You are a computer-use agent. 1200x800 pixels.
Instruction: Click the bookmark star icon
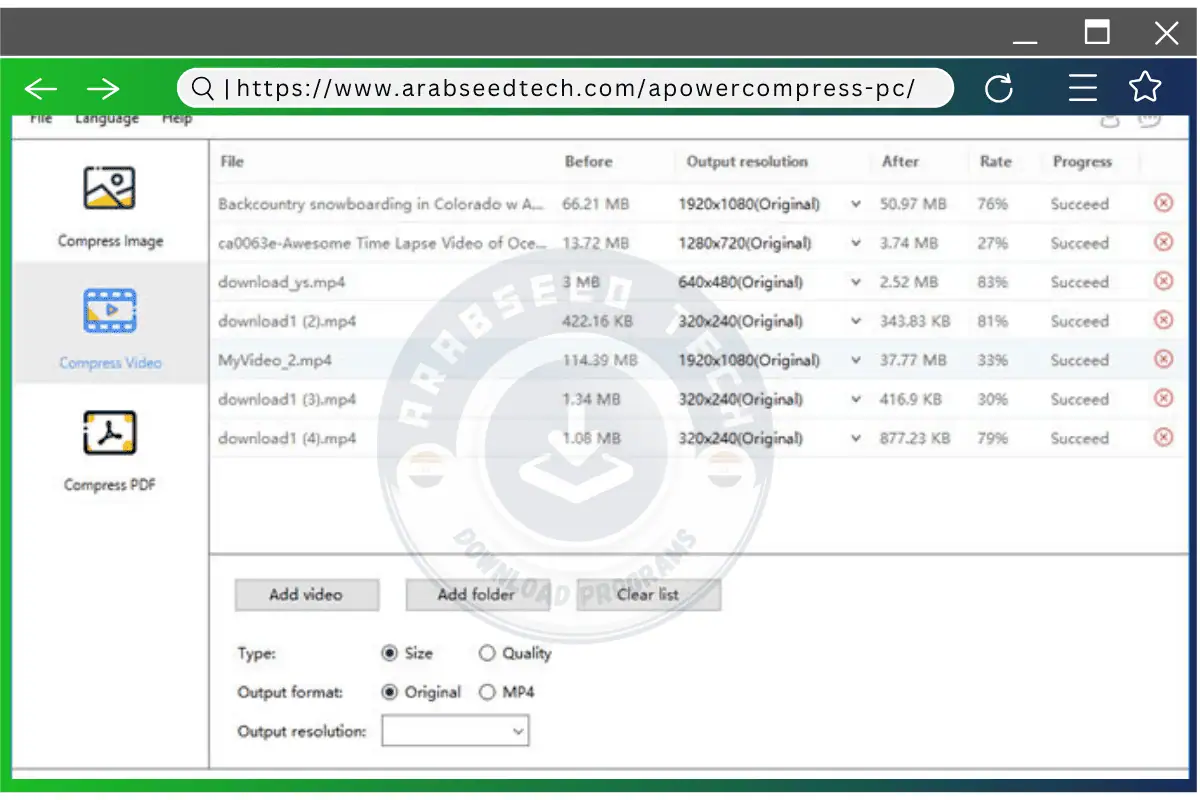(x=1145, y=88)
